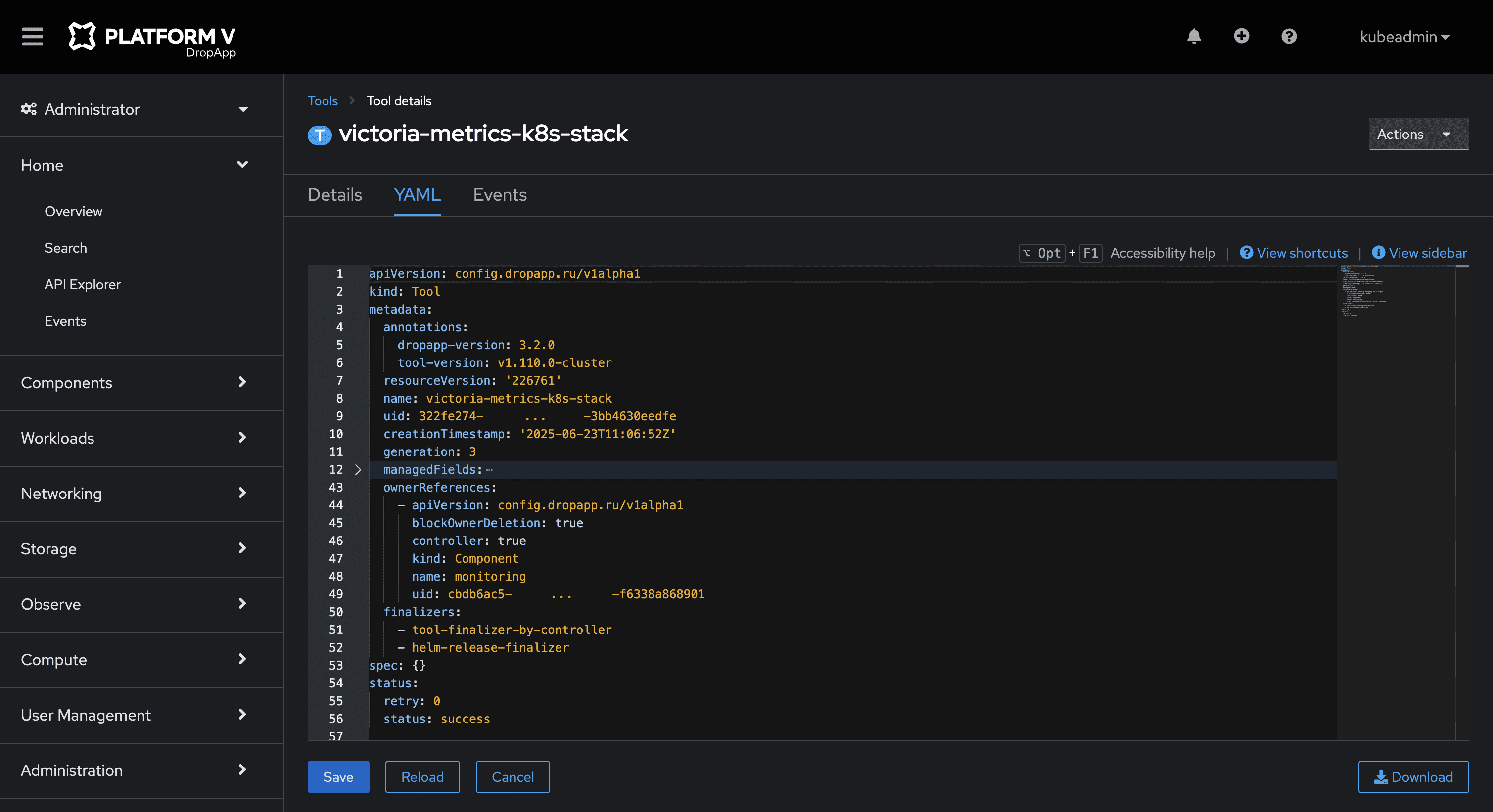Screen dimensions: 1493x812
Task: Select the YAML tab
Action: click(418, 195)
